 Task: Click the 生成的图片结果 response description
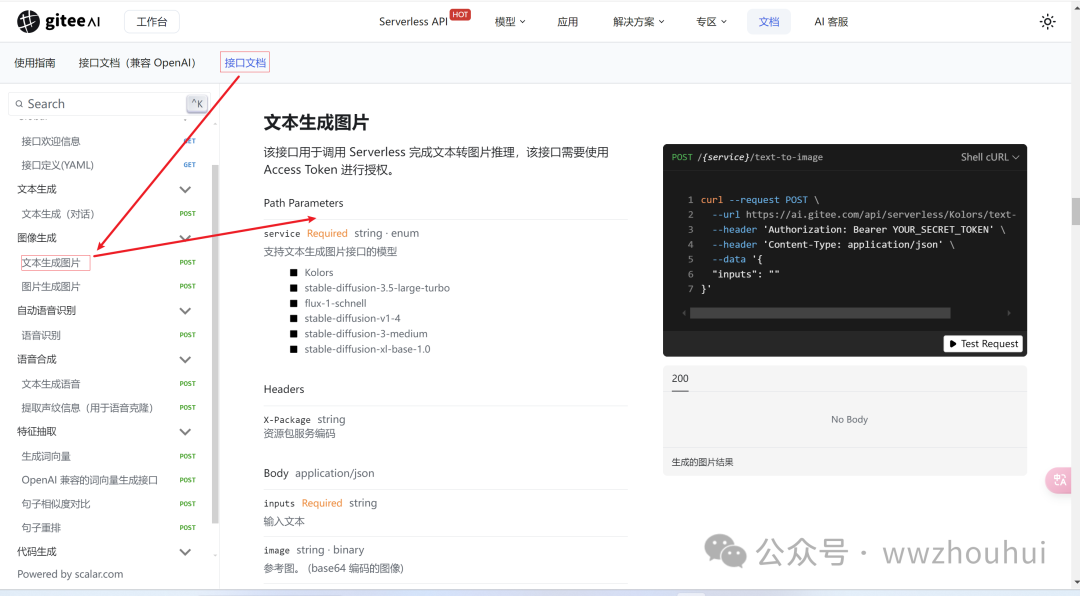click(702, 462)
